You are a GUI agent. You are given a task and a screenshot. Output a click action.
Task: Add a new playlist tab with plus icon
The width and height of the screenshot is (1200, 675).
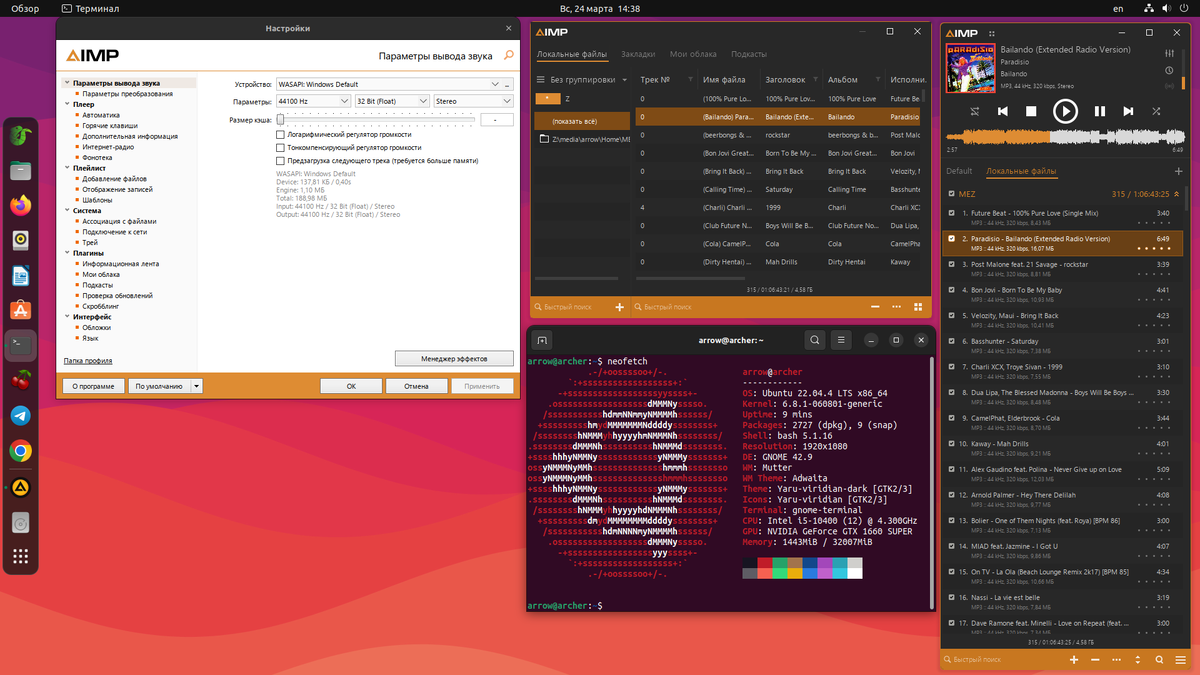(1178, 171)
